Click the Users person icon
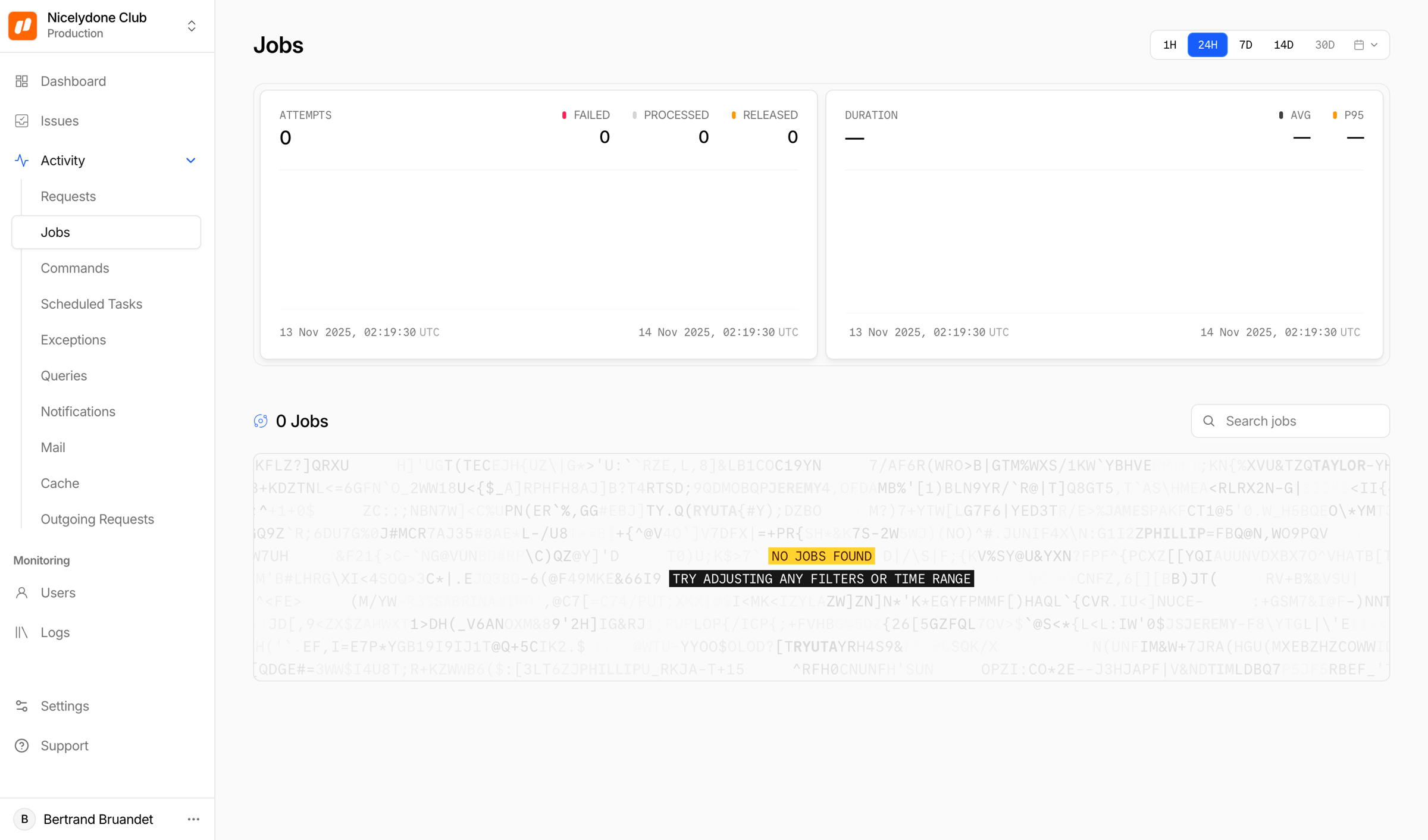Viewport: 1428px width, 840px height. (x=22, y=593)
